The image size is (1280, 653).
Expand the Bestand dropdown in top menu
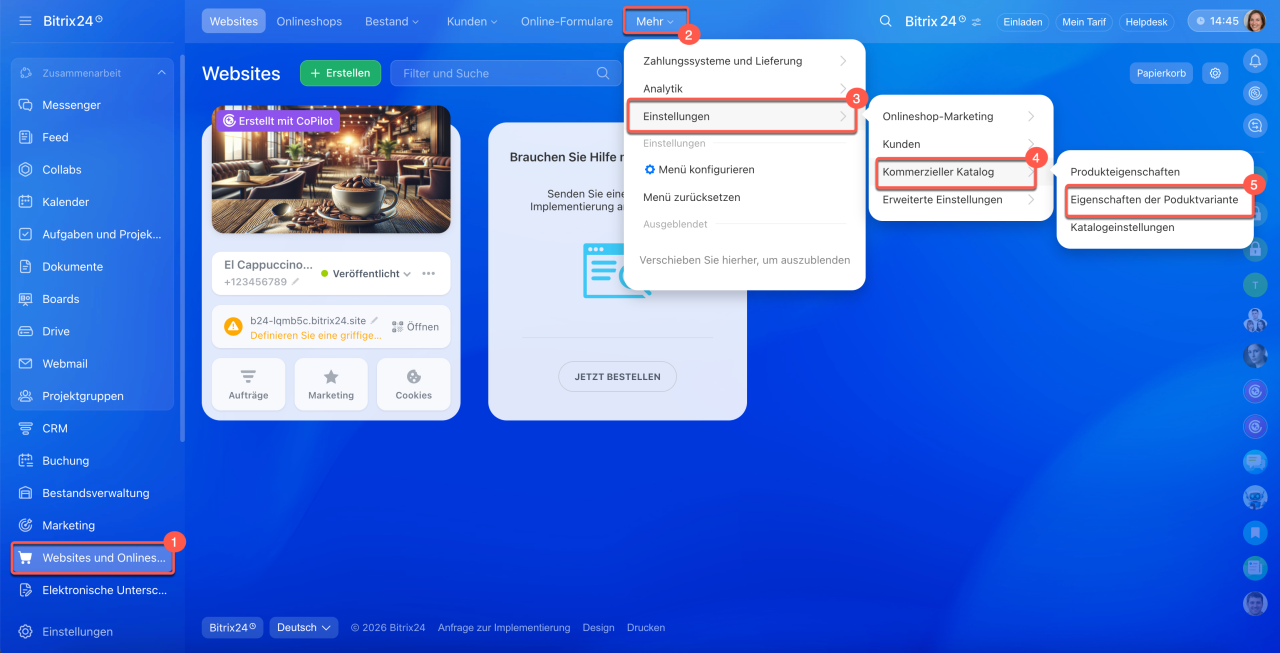click(392, 21)
